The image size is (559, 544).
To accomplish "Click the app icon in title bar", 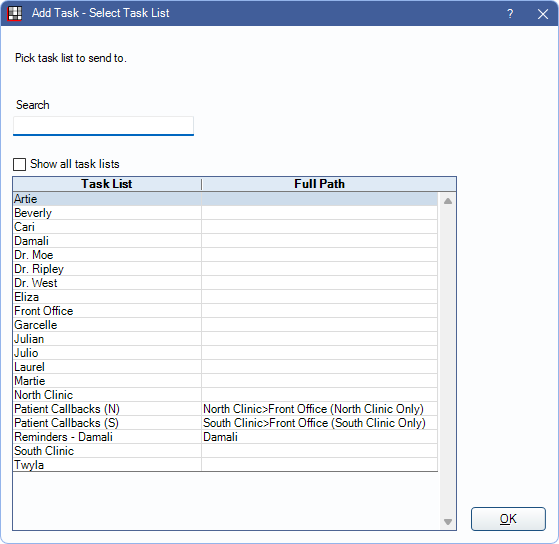I will point(15,14).
